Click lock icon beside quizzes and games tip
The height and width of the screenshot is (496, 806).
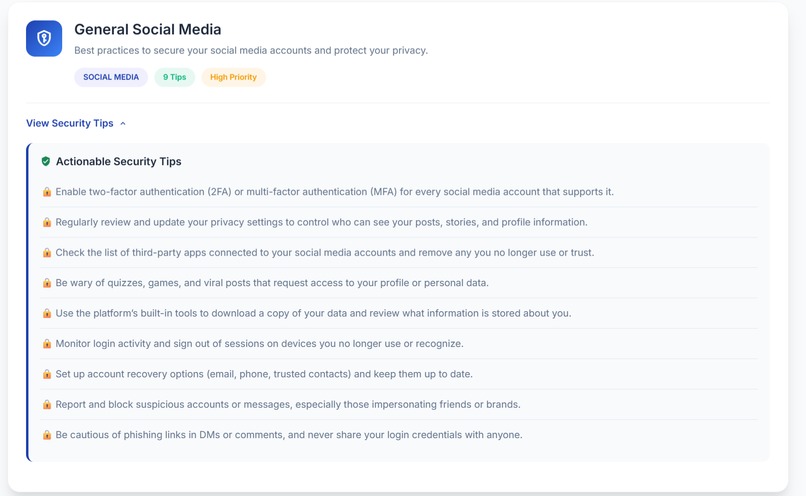coord(47,283)
